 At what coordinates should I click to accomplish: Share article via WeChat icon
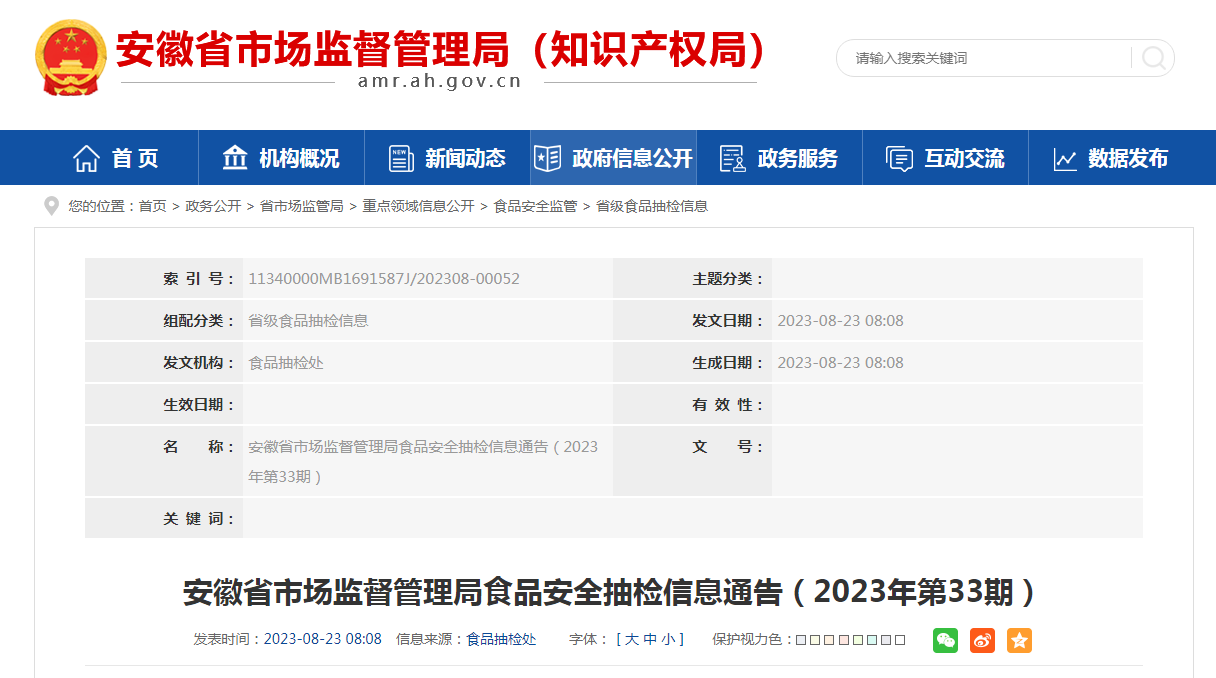945,640
